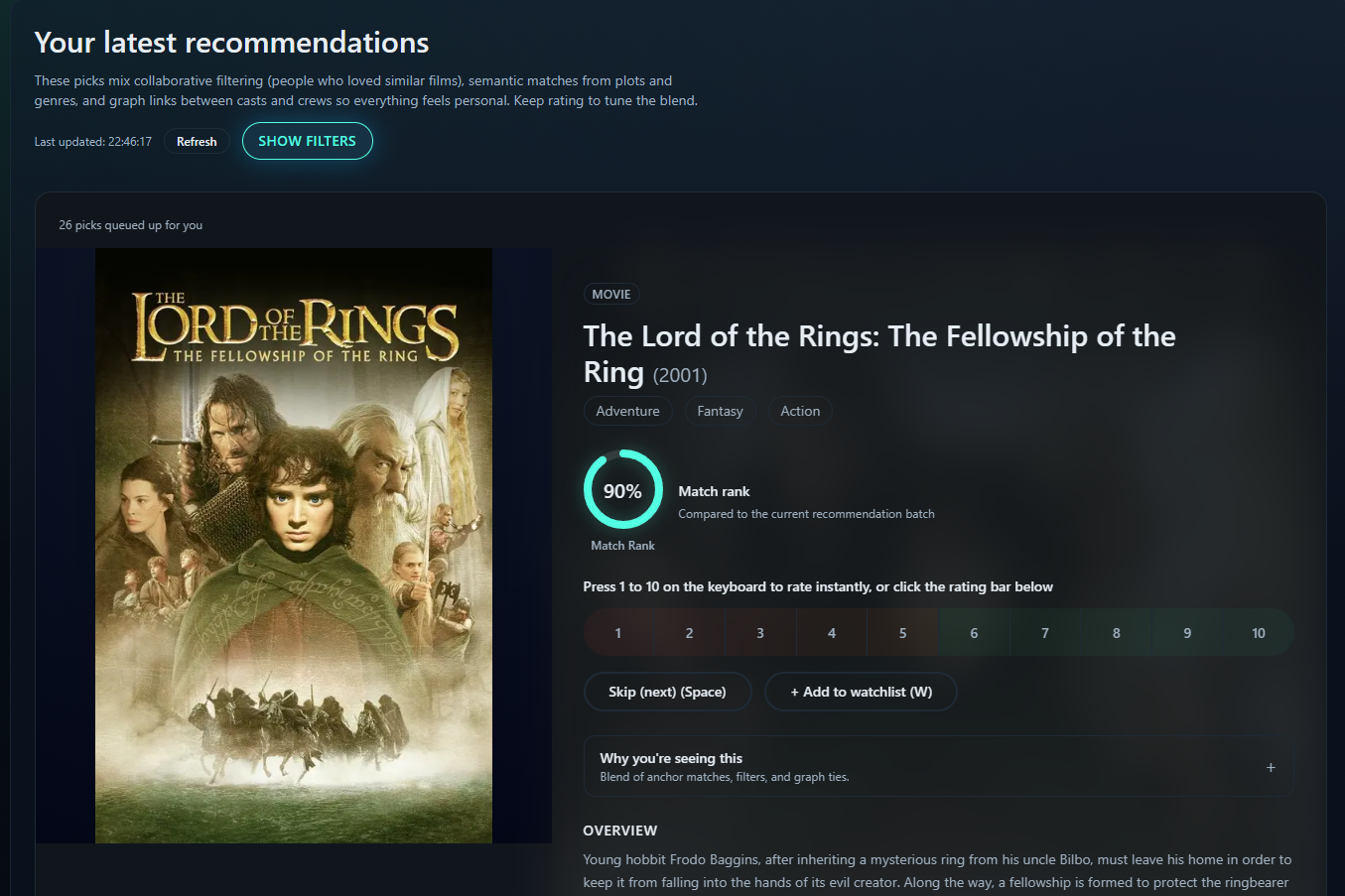Refresh the recommendation list
Image resolution: width=1345 pixels, height=896 pixels.
(x=196, y=141)
